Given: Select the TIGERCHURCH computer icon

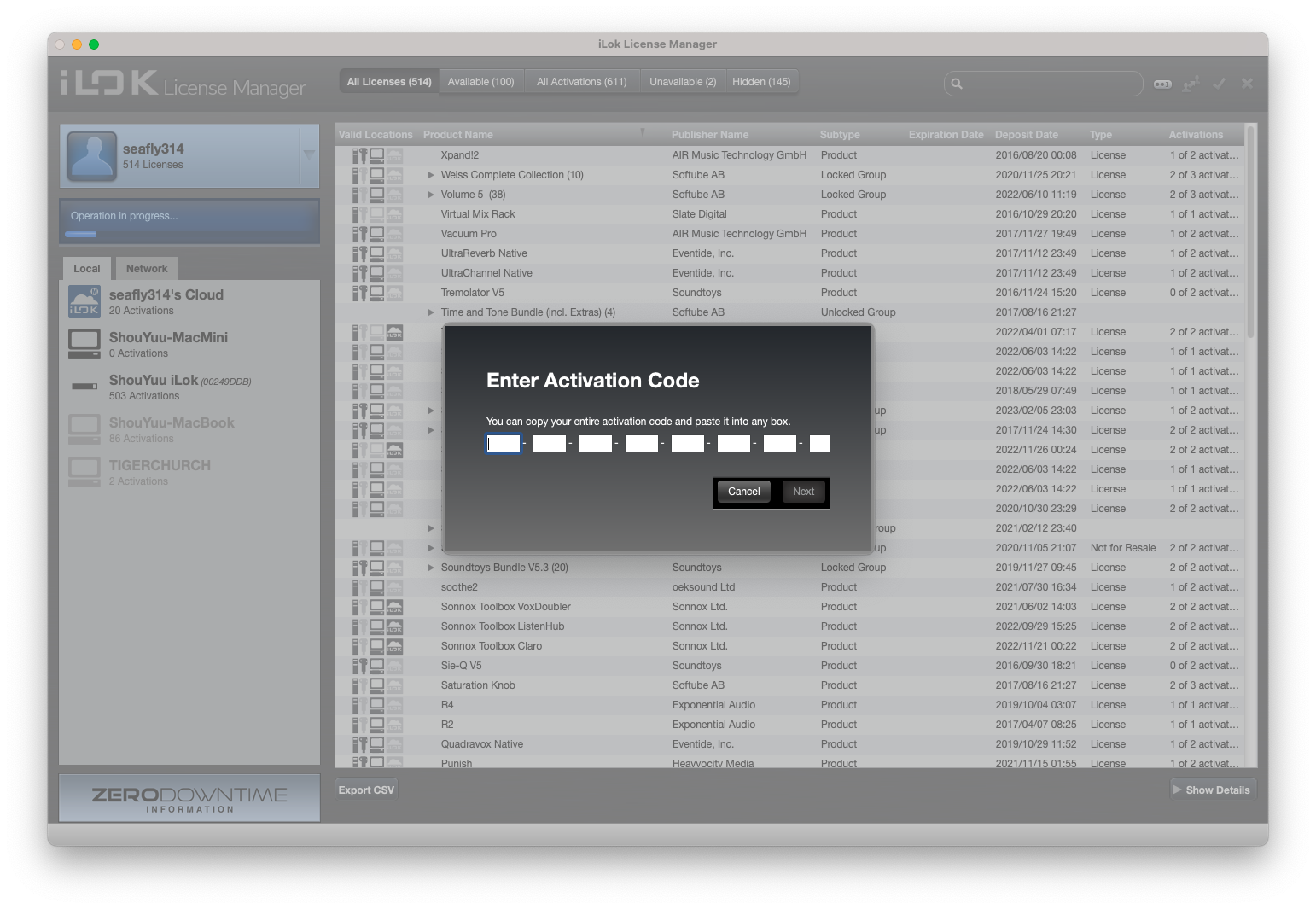Looking at the screenshot, I should click(84, 472).
